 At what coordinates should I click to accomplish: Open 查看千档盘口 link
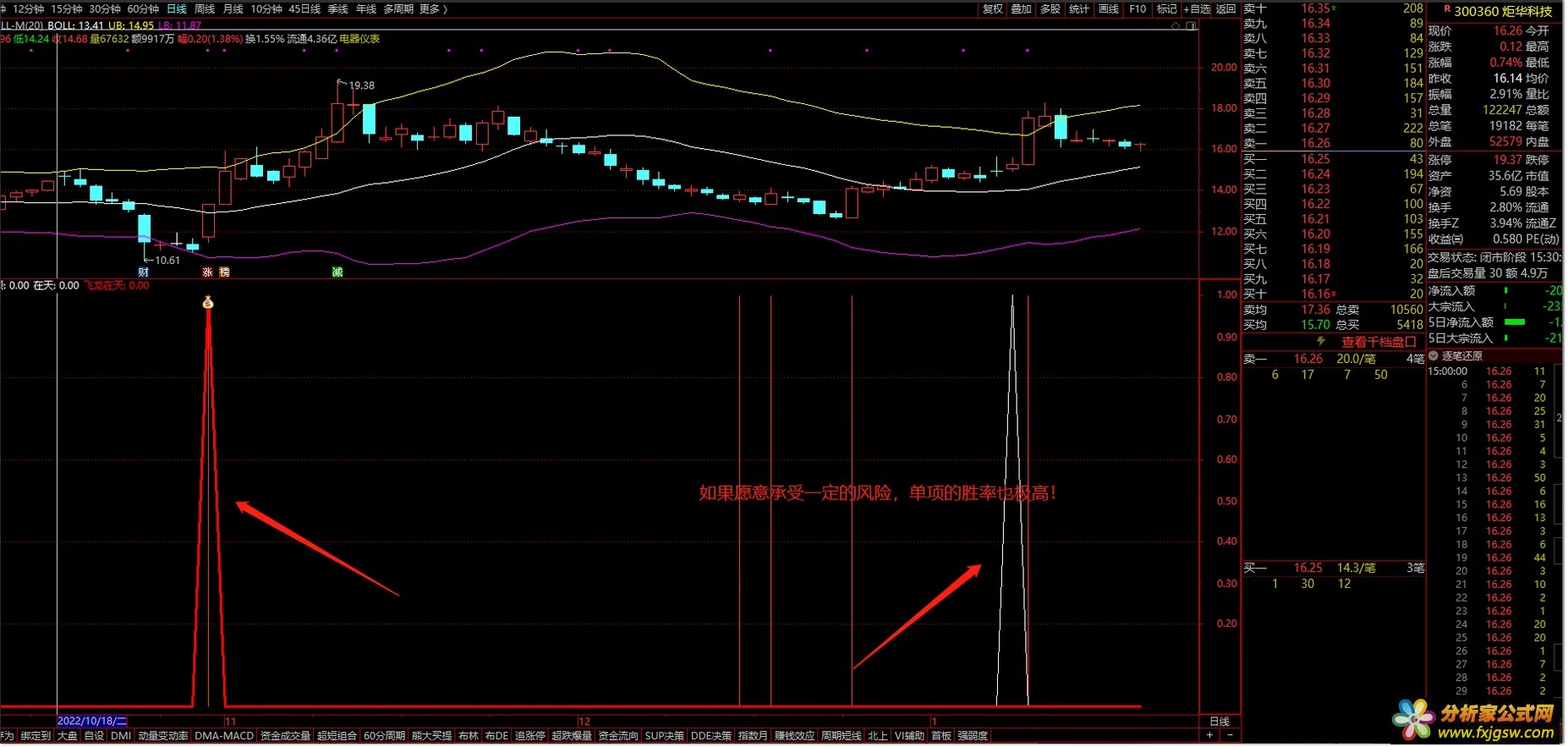1379,342
